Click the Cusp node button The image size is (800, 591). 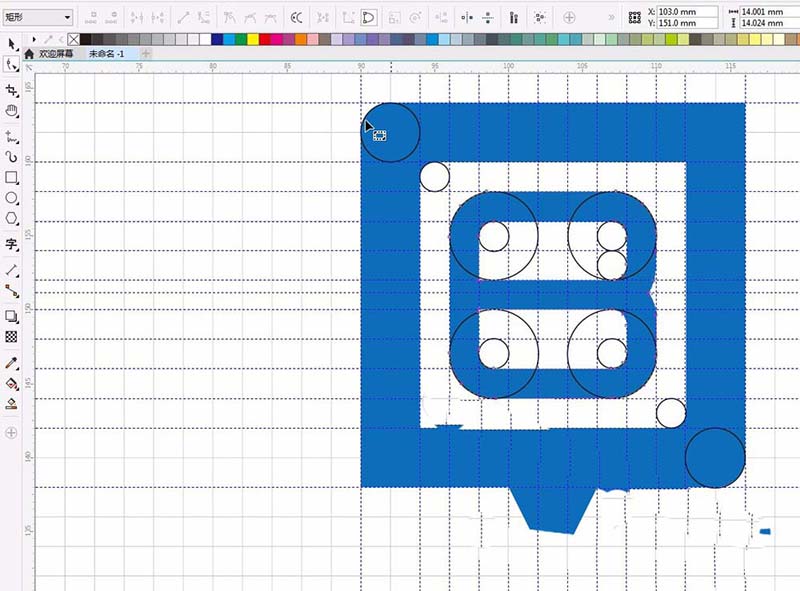229,18
